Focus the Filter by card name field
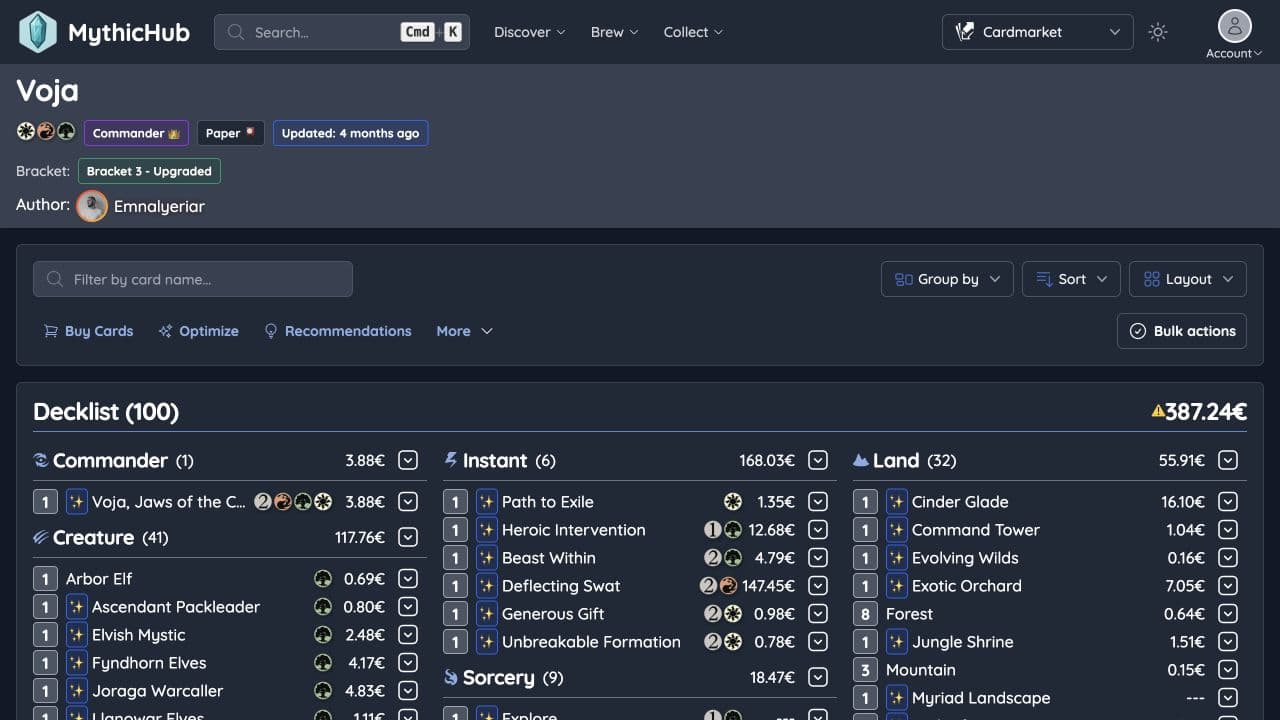Viewport: 1280px width, 720px height. pos(193,279)
